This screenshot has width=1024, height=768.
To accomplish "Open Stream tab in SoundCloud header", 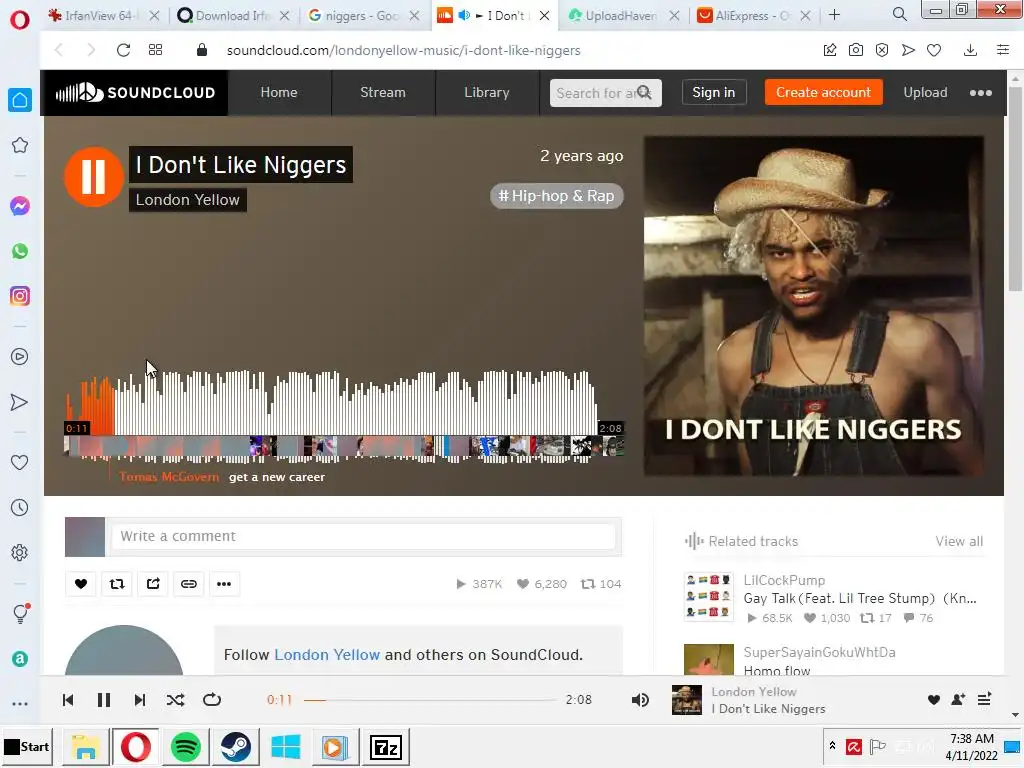I will (383, 93).
